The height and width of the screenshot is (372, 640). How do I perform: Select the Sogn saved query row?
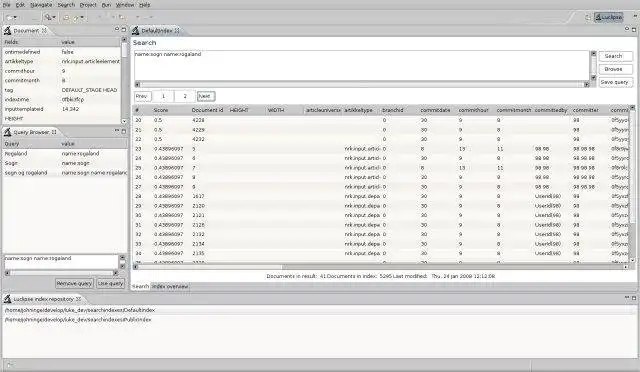65,163
